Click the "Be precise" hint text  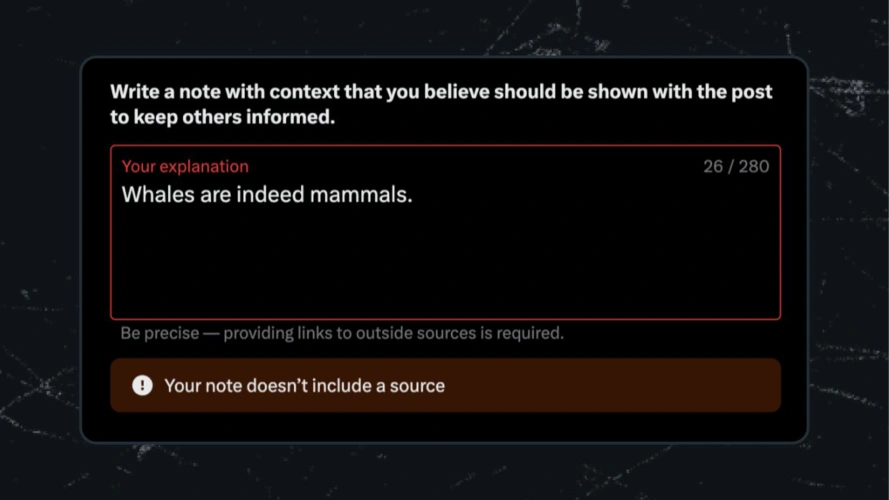[159, 333]
